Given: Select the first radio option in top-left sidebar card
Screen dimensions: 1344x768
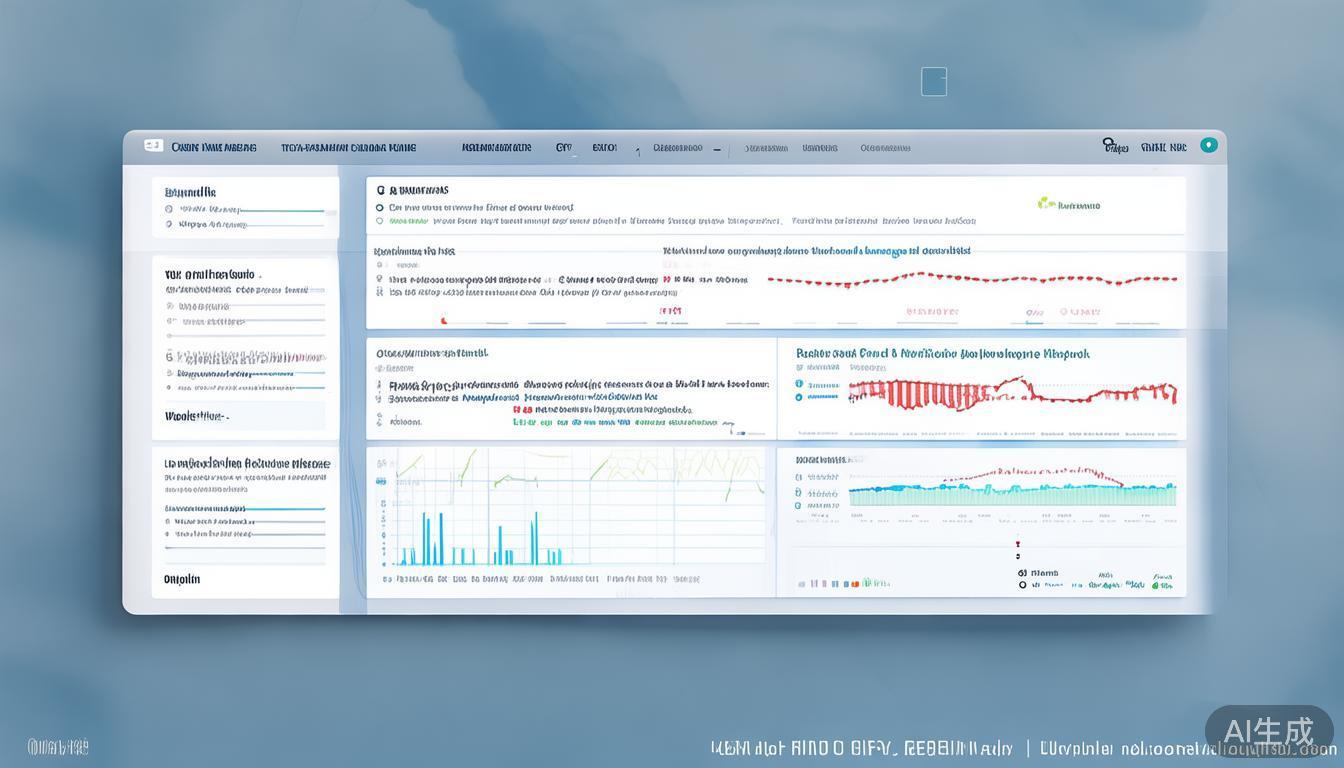Looking at the screenshot, I should pos(168,209).
